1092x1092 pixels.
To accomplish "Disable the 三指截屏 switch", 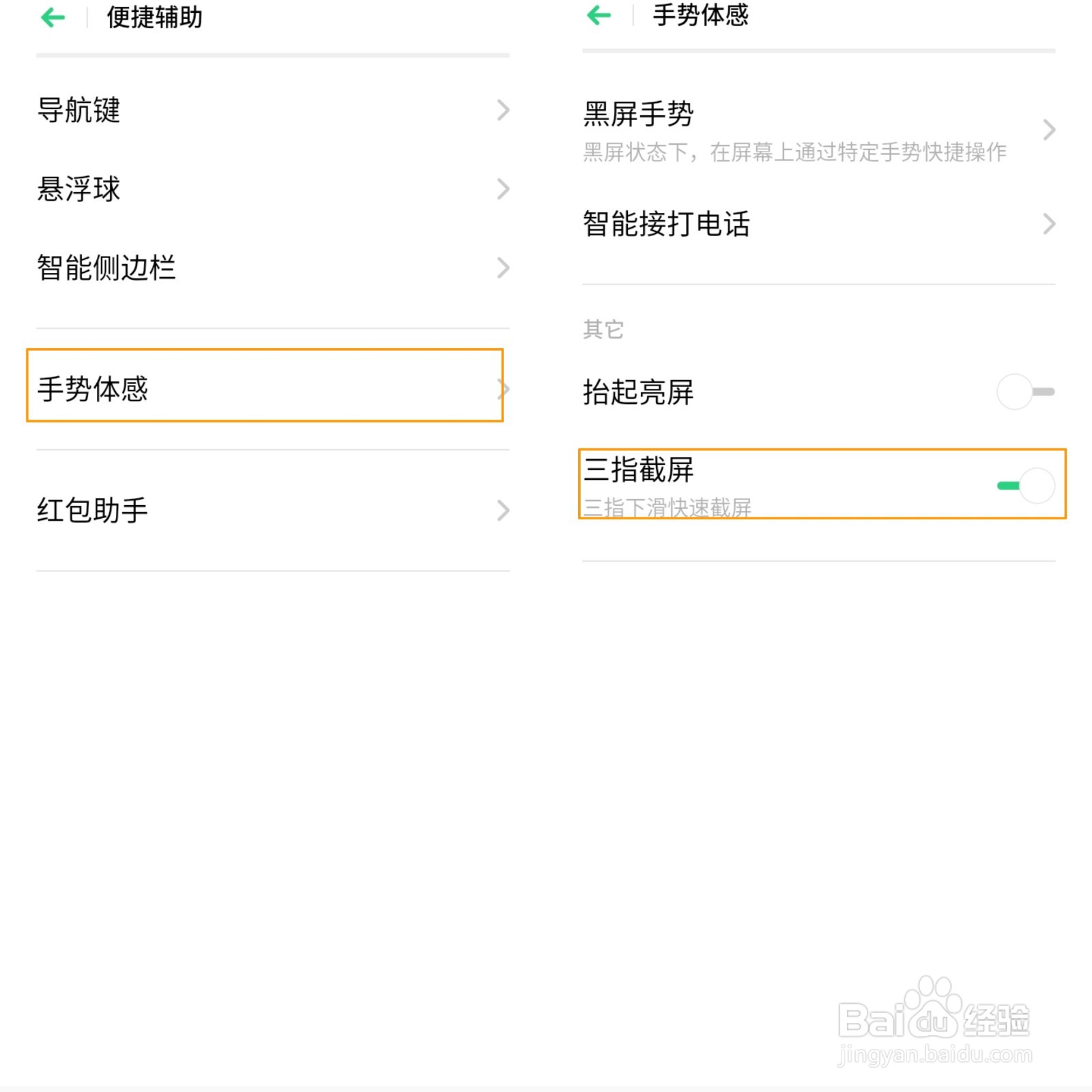I will click(x=1025, y=485).
